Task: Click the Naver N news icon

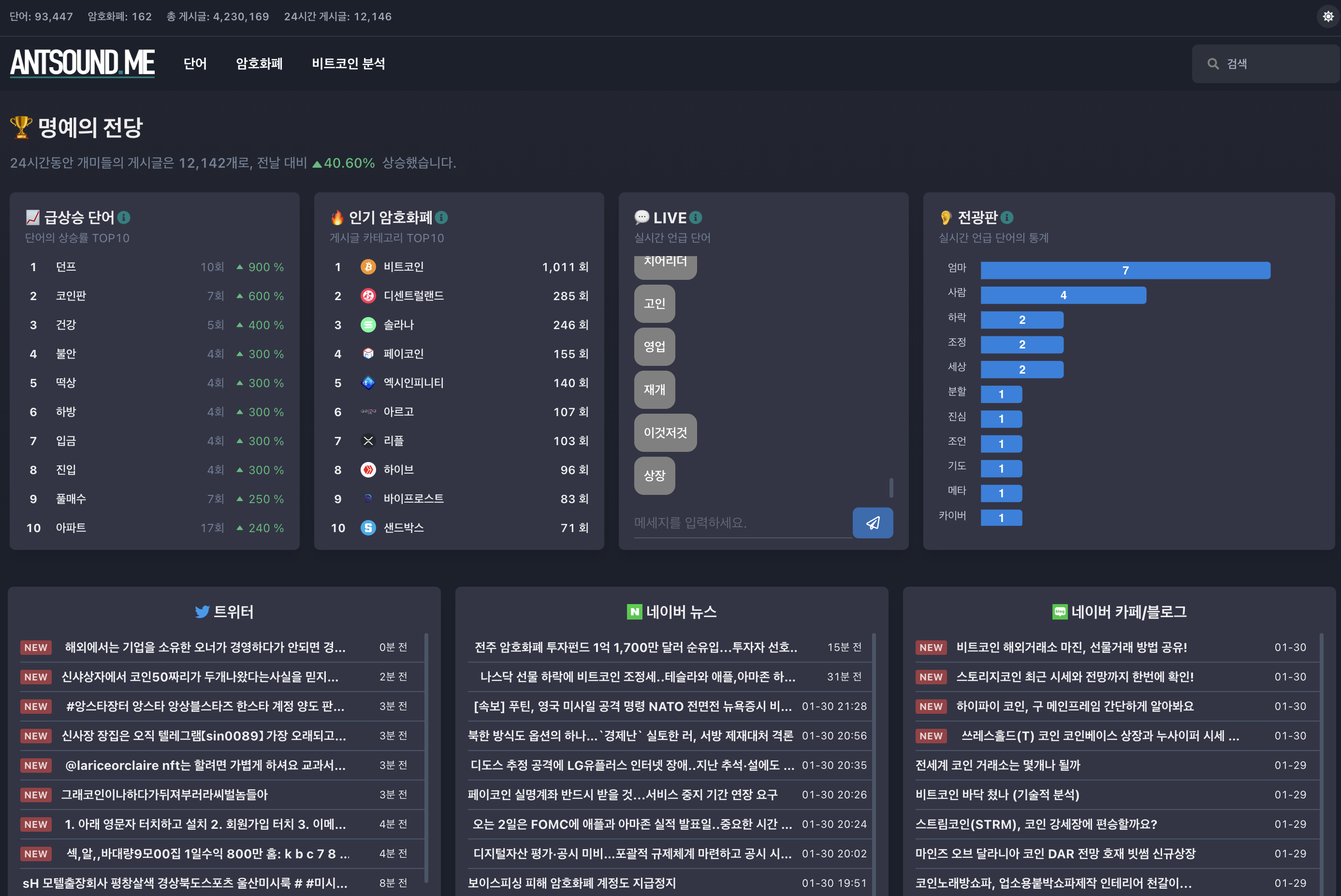Action: coord(634,612)
